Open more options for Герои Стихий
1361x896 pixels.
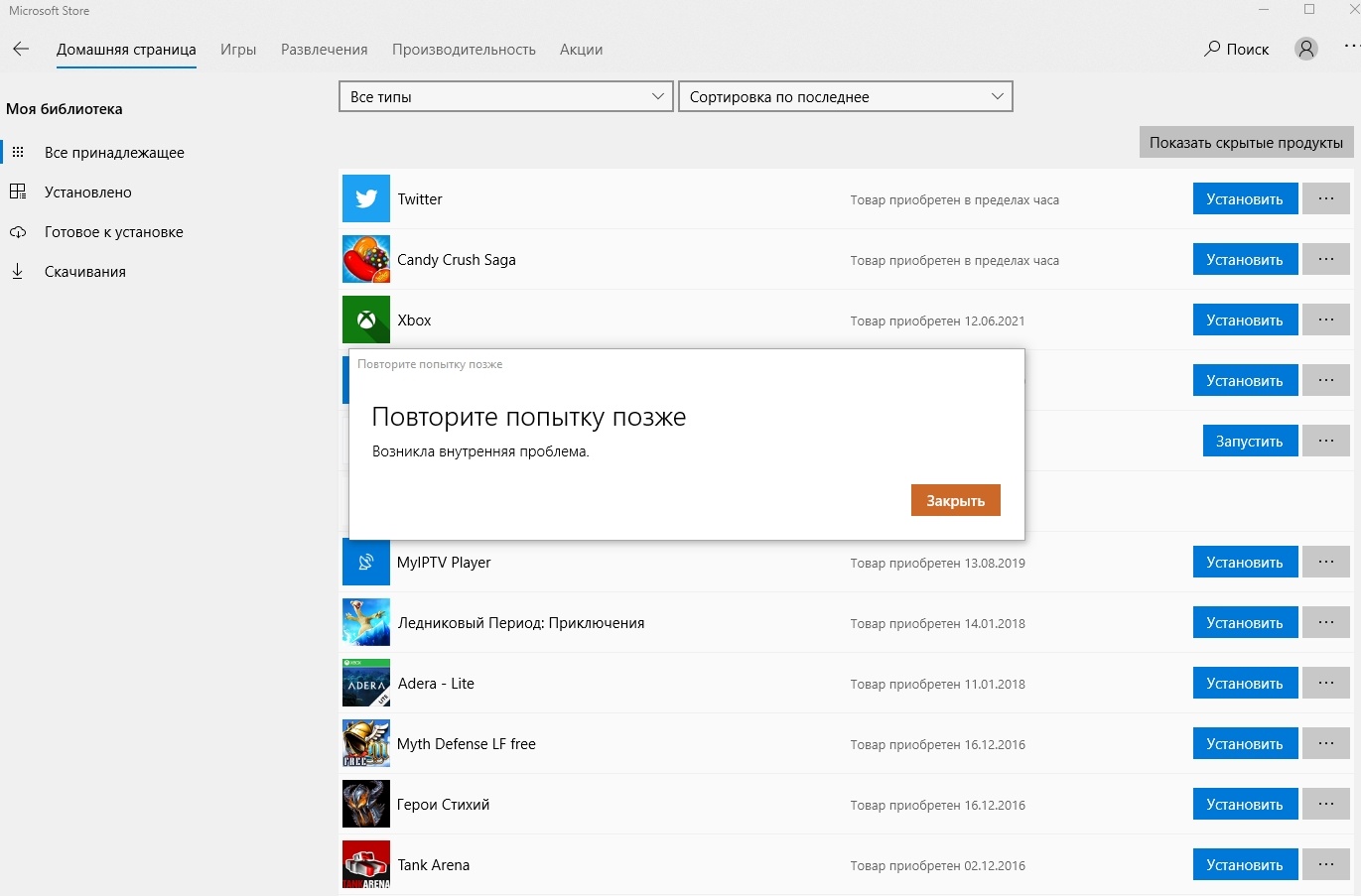(1326, 804)
